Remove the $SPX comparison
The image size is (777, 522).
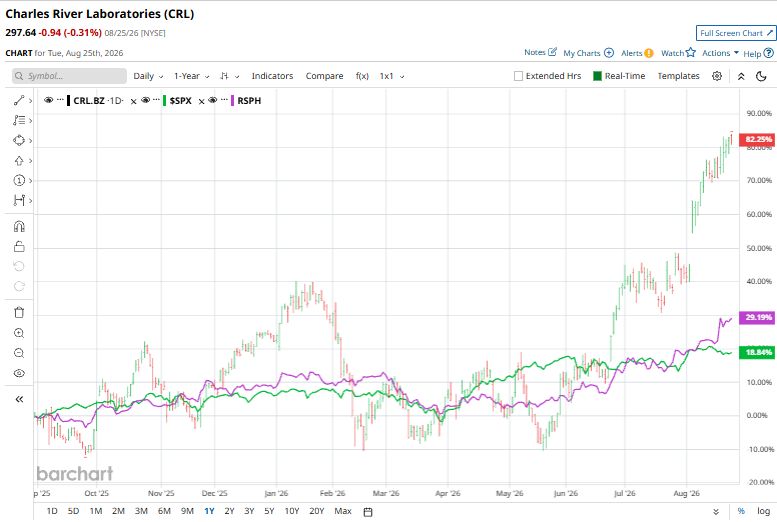(133, 101)
